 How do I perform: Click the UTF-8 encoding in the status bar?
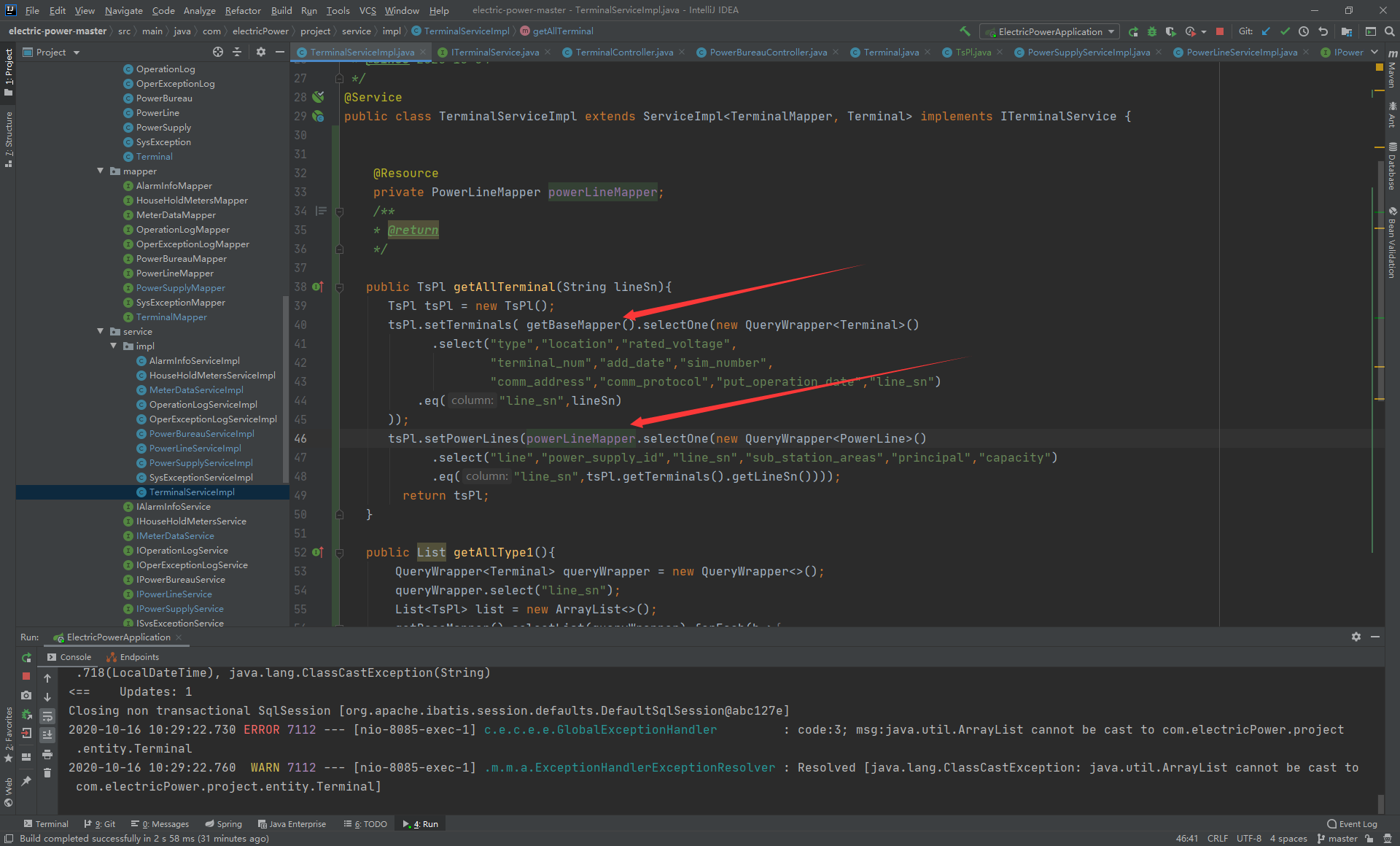(1248, 839)
